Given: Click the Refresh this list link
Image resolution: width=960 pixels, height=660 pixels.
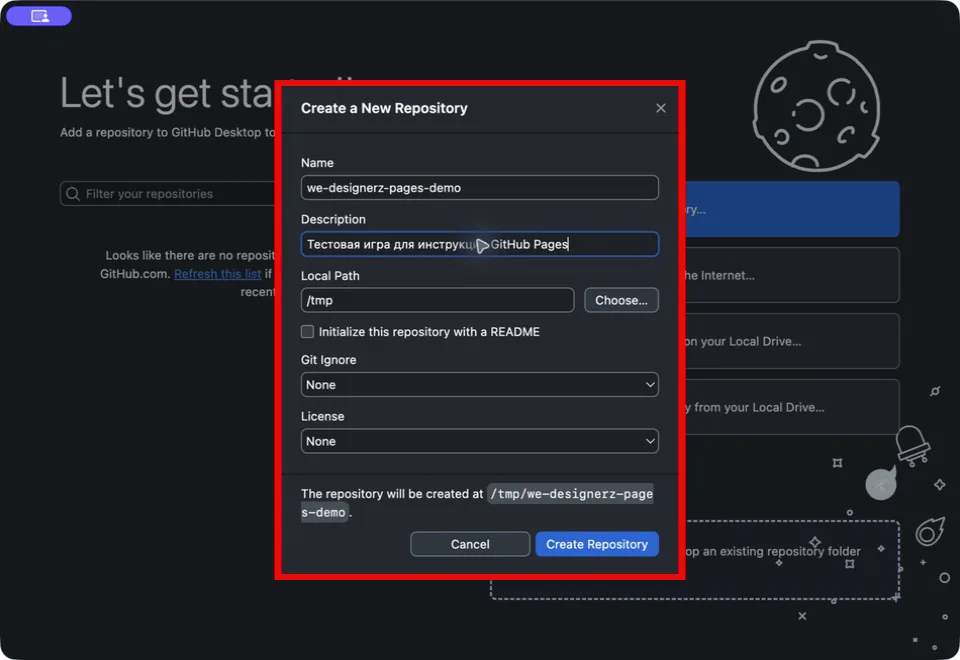Looking at the screenshot, I should (x=217, y=274).
